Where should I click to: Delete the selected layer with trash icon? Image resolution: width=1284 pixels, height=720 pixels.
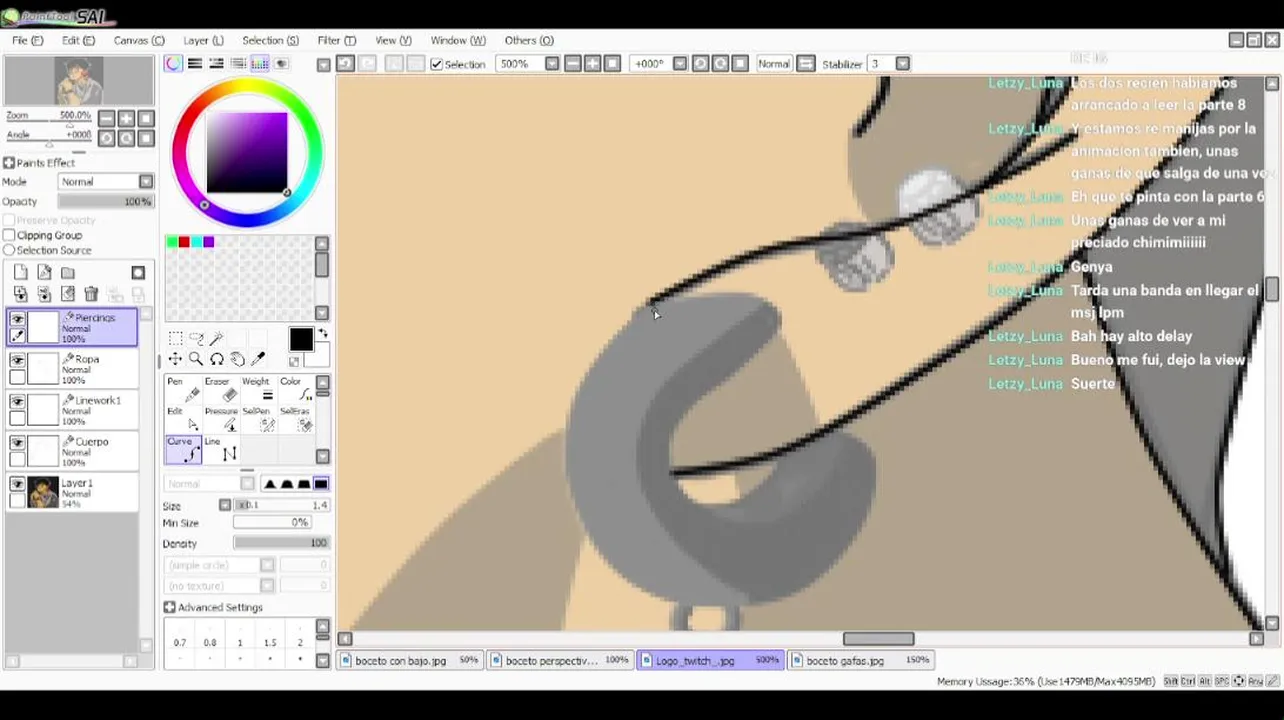[x=91, y=294]
